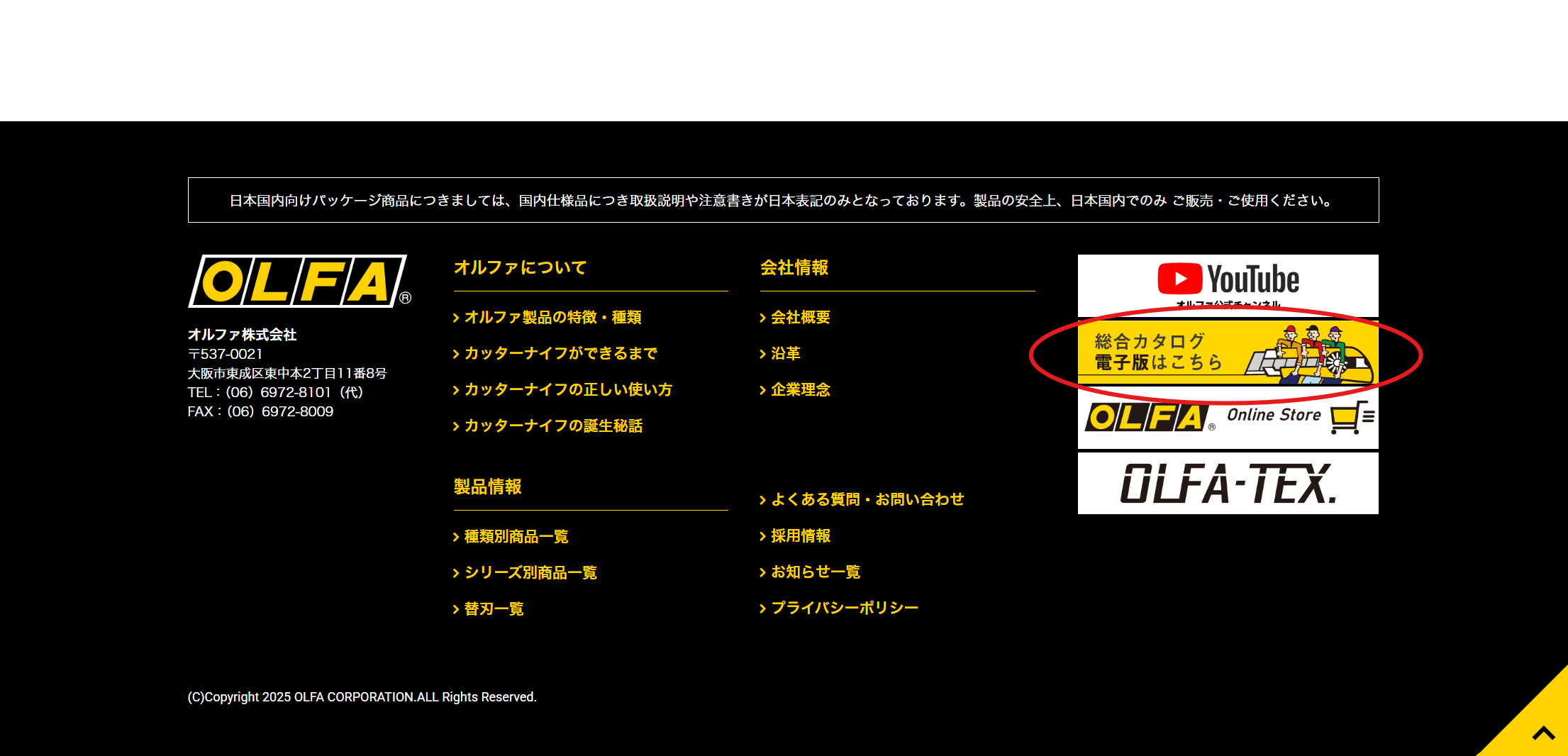Image resolution: width=1568 pixels, height=756 pixels.
Task: Click the OLFA logo on Online Store banner
Action: [1146, 417]
